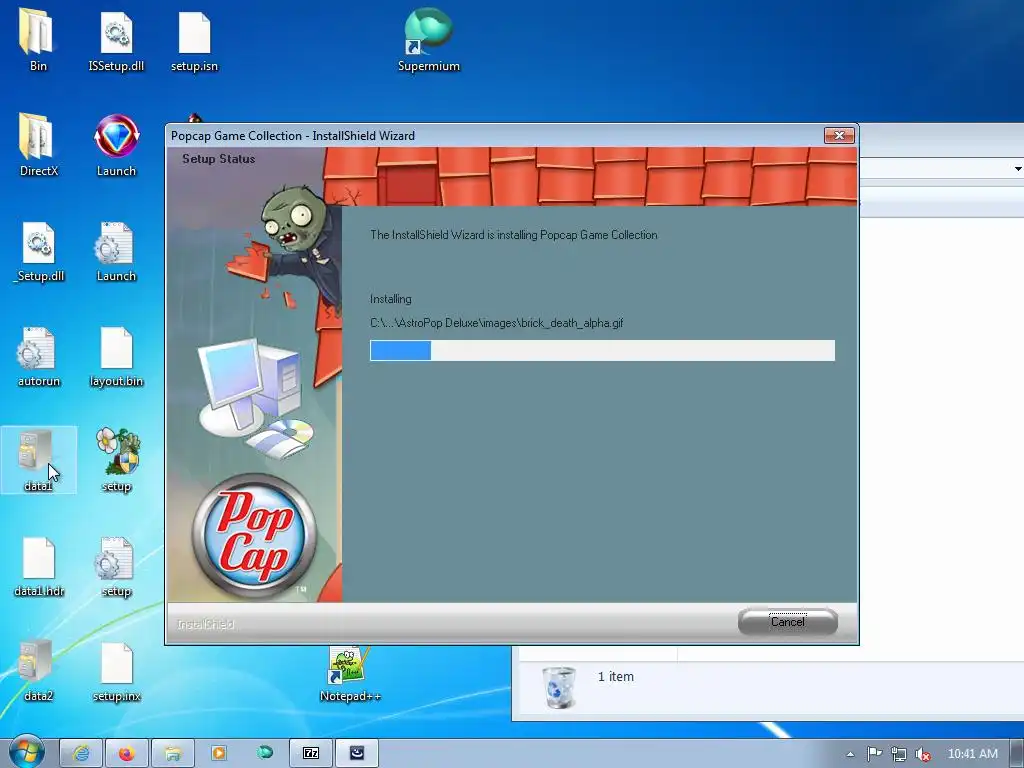Open the Action Center flag icon
Screen dimensions: 1024x768
[x=874, y=754]
